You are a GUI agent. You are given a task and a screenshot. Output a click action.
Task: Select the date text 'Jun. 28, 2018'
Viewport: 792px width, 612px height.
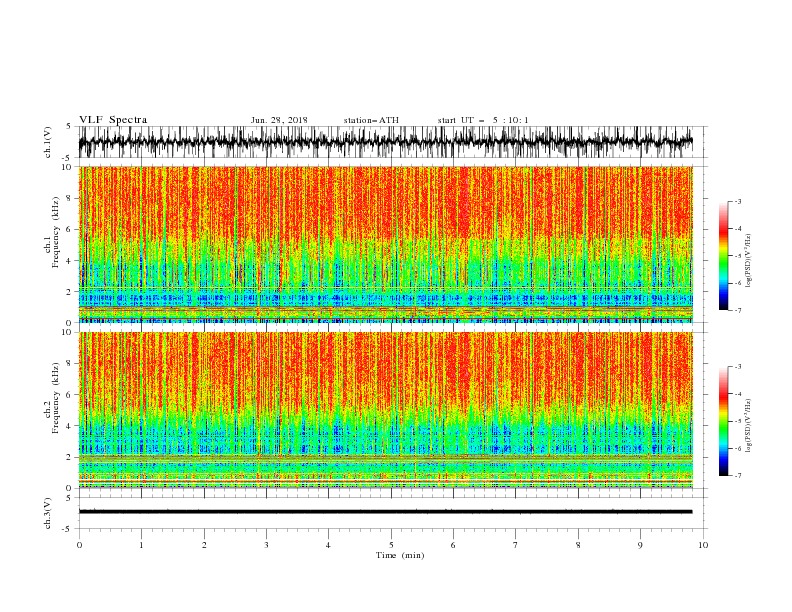point(279,120)
